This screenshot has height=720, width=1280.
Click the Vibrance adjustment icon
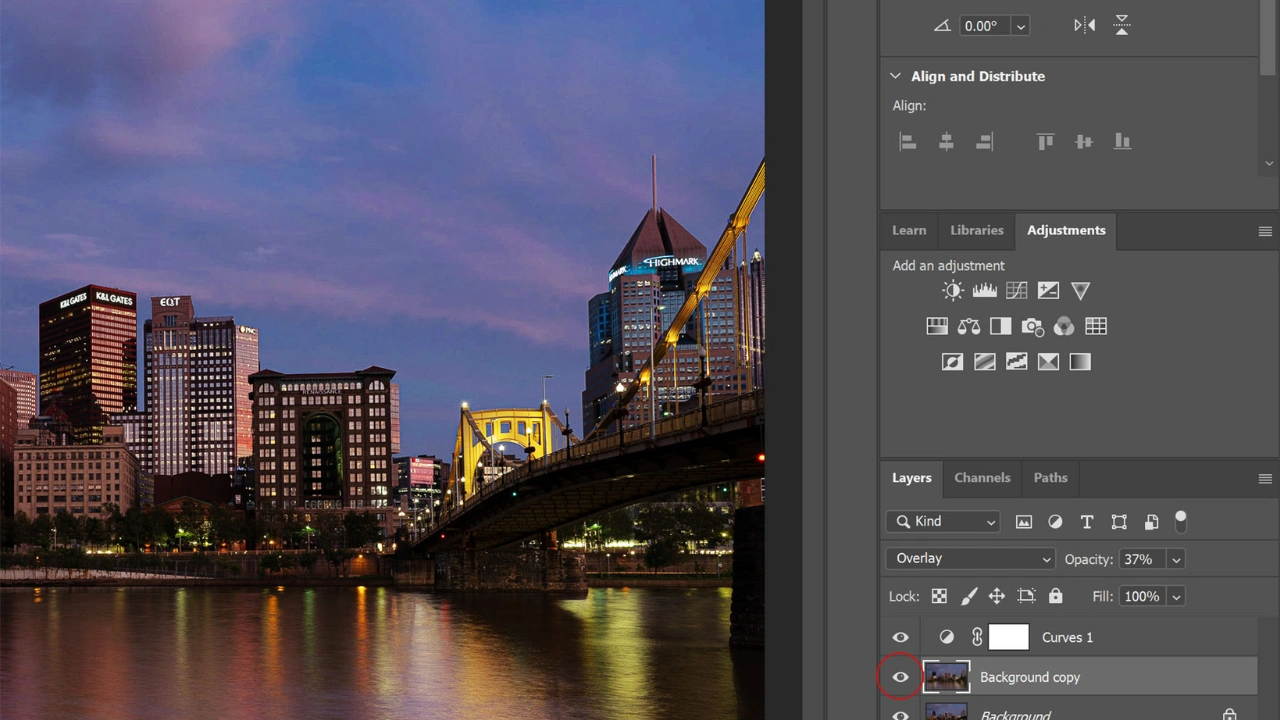tap(1080, 291)
